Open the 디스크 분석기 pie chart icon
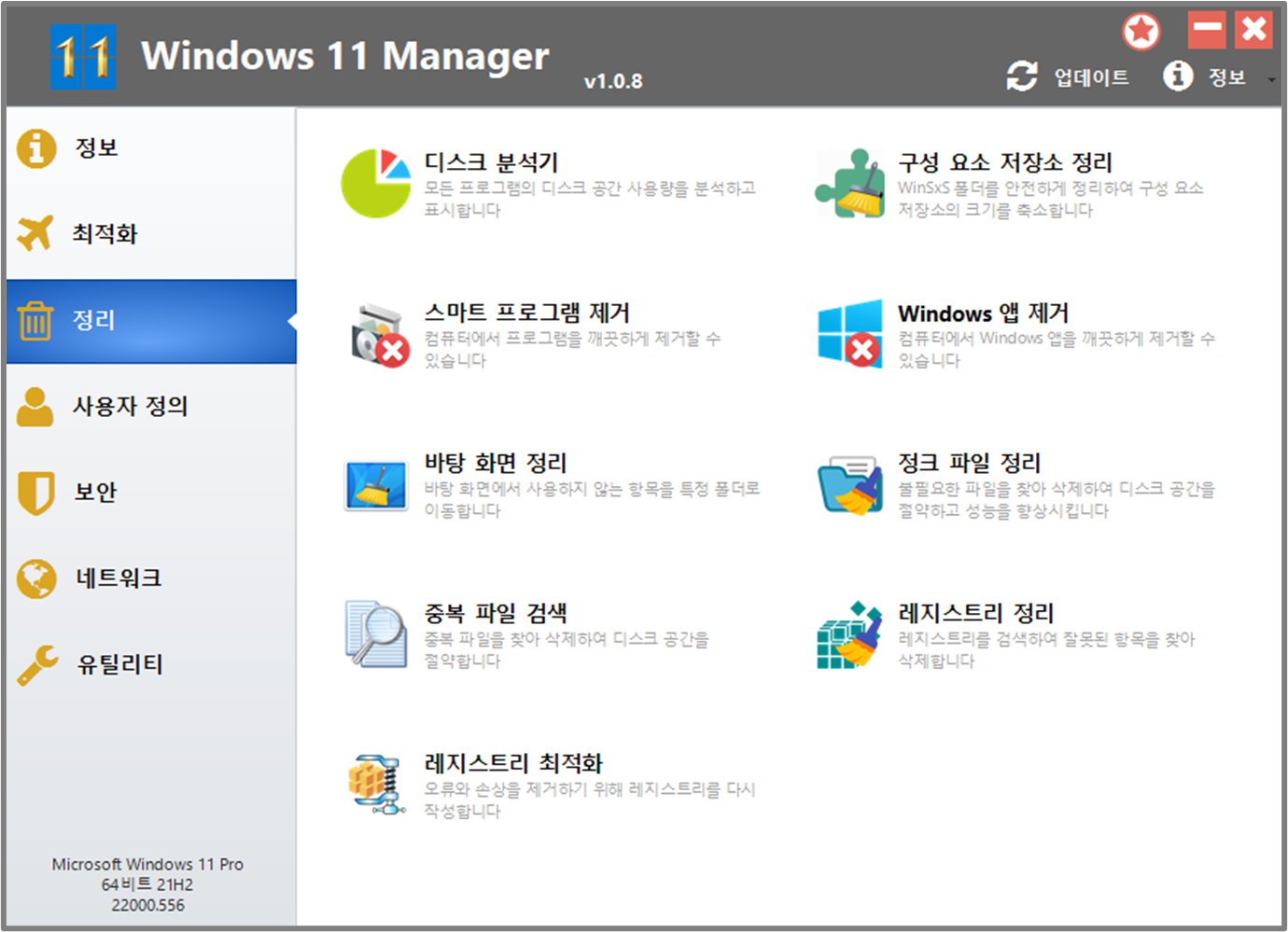The image size is (1288, 932). tap(376, 183)
